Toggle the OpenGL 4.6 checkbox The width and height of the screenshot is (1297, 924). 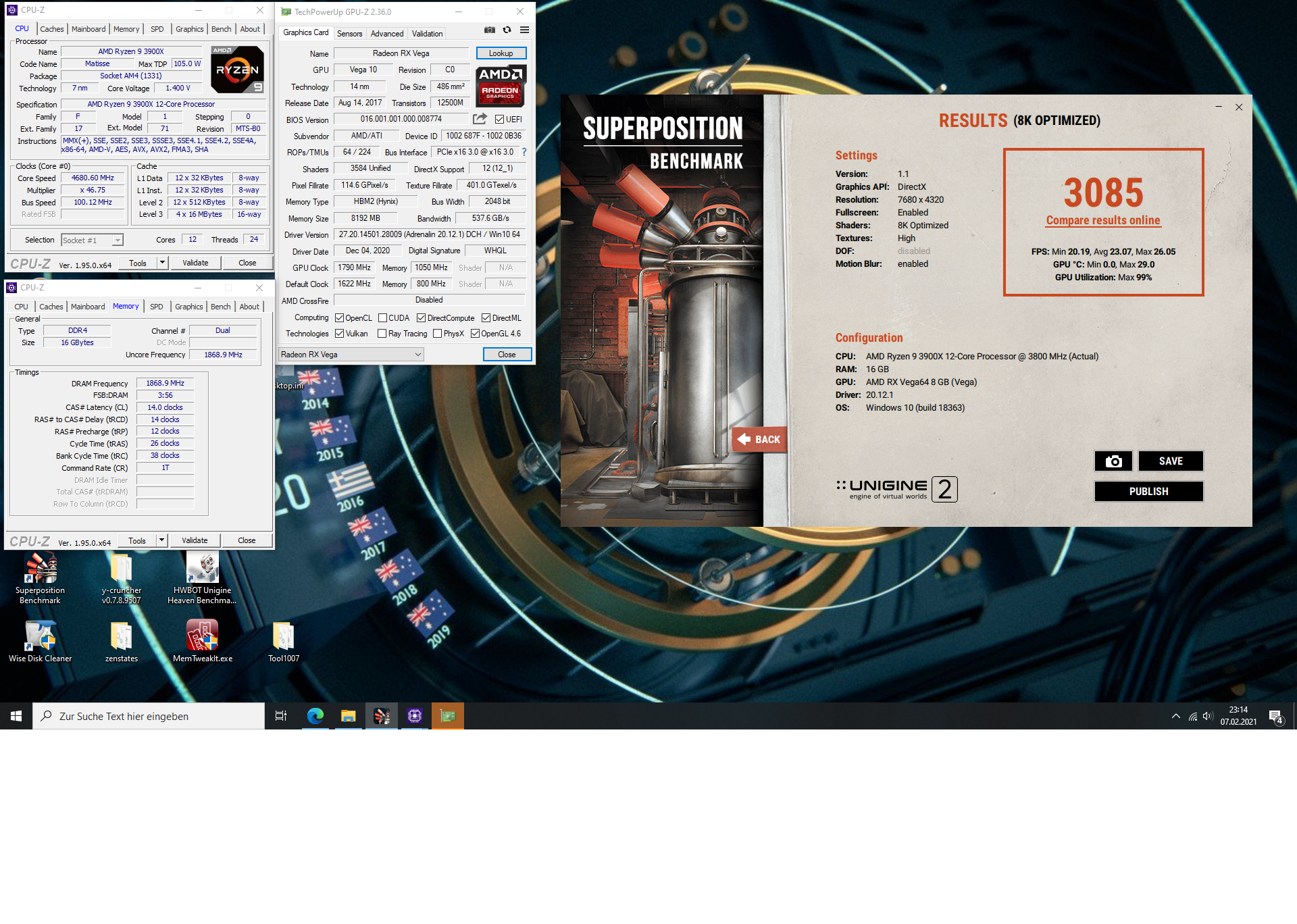pos(475,334)
